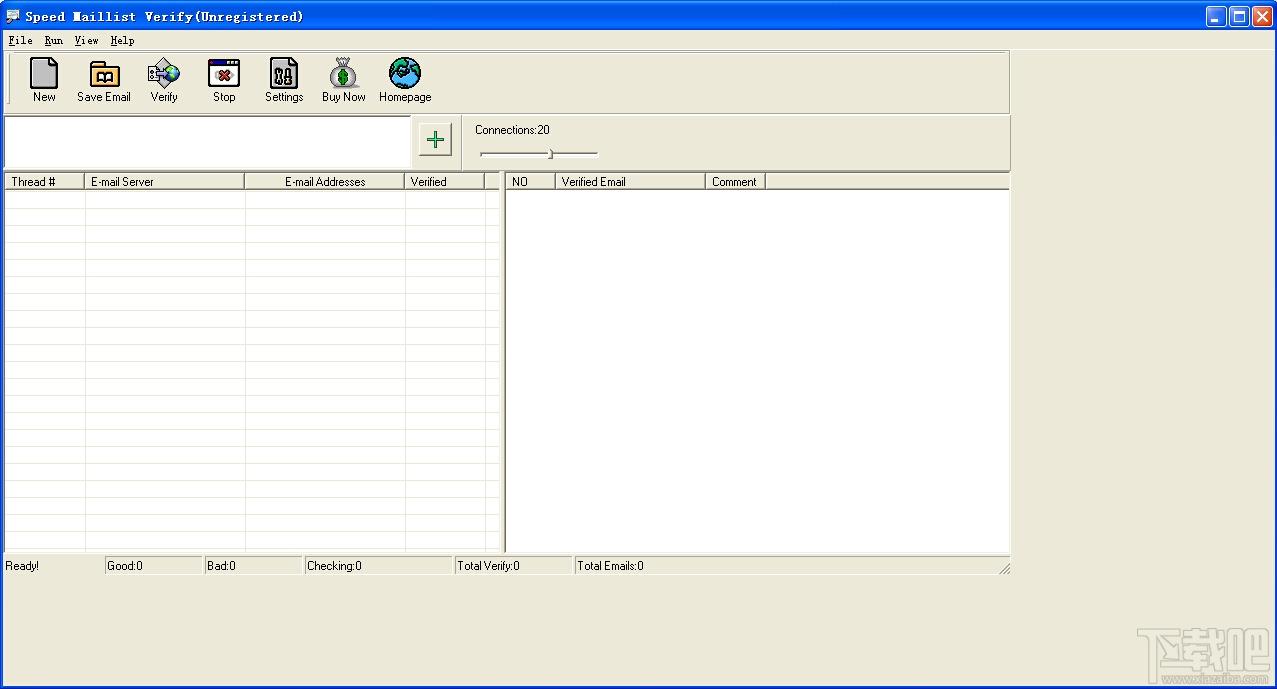
Task: Click the Checking:0 status bar entry
Action: 379,566
